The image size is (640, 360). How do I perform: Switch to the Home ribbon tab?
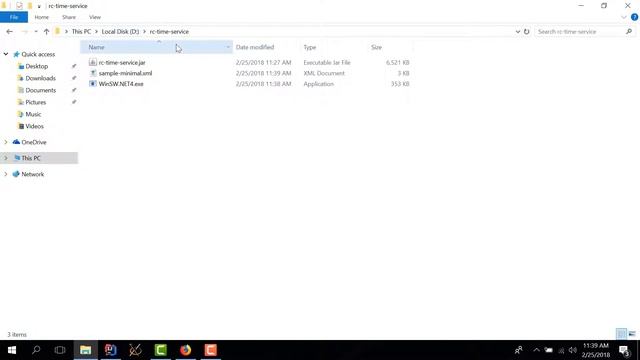pyautogui.click(x=42, y=17)
